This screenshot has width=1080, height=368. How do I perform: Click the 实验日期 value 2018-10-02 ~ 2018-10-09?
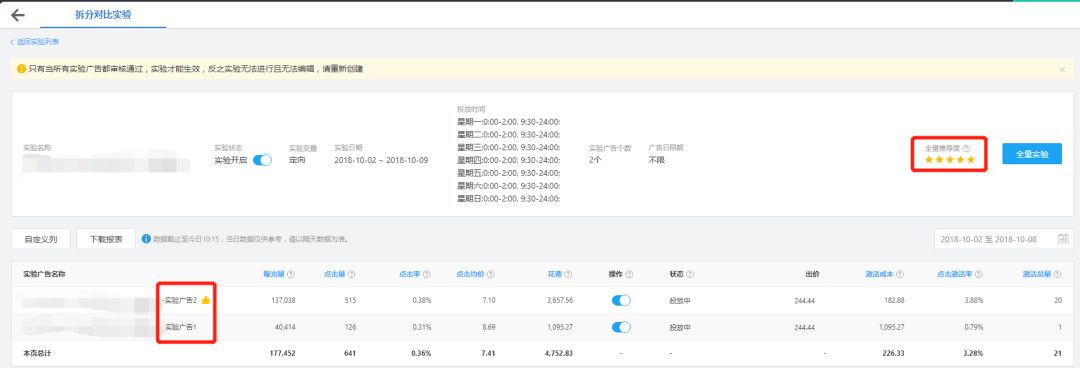pos(381,160)
